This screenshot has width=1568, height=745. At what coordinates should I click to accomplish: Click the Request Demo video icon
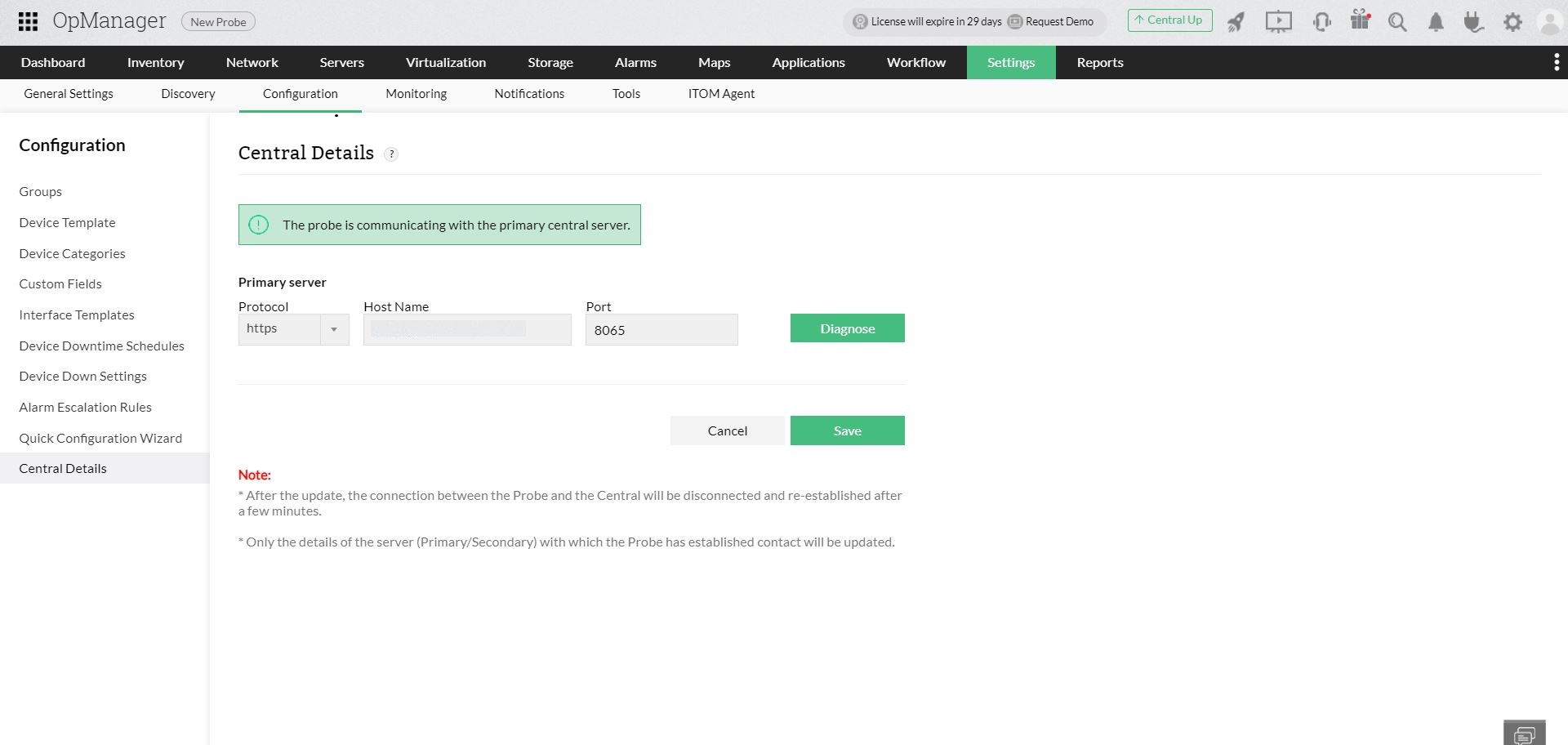coord(1015,22)
